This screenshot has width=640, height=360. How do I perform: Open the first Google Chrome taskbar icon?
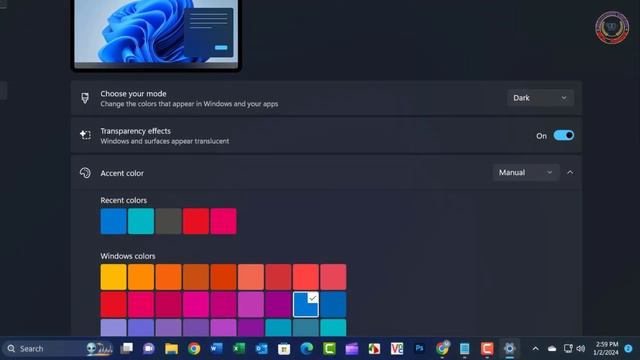pyautogui.click(x=194, y=349)
